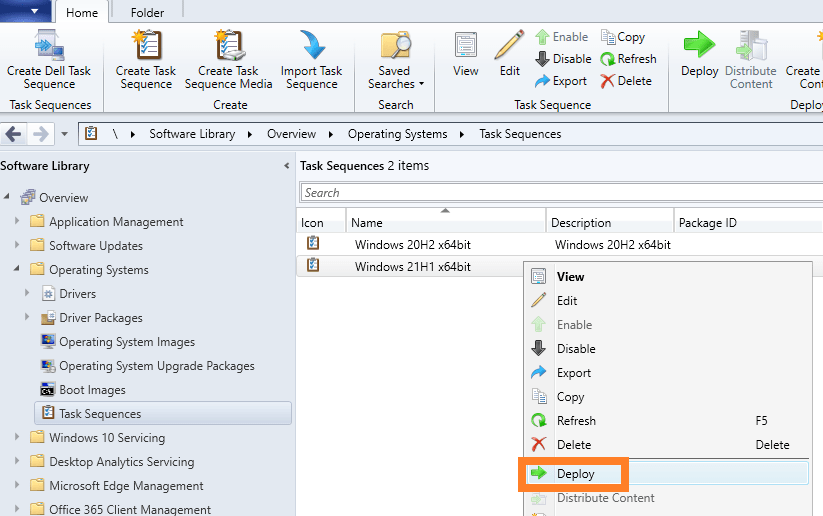Select Boot Images node
823x516 pixels.
pos(92,389)
